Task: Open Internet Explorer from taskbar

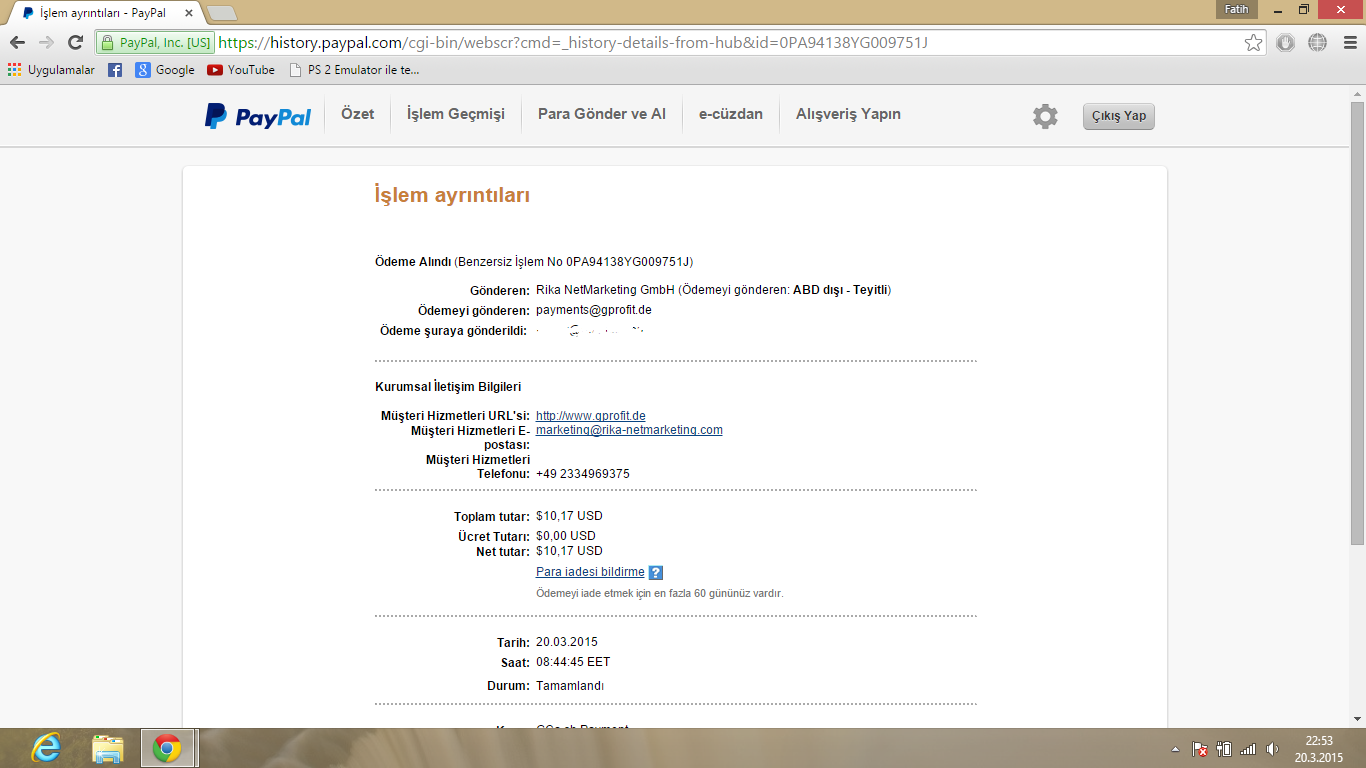Action: [x=46, y=748]
